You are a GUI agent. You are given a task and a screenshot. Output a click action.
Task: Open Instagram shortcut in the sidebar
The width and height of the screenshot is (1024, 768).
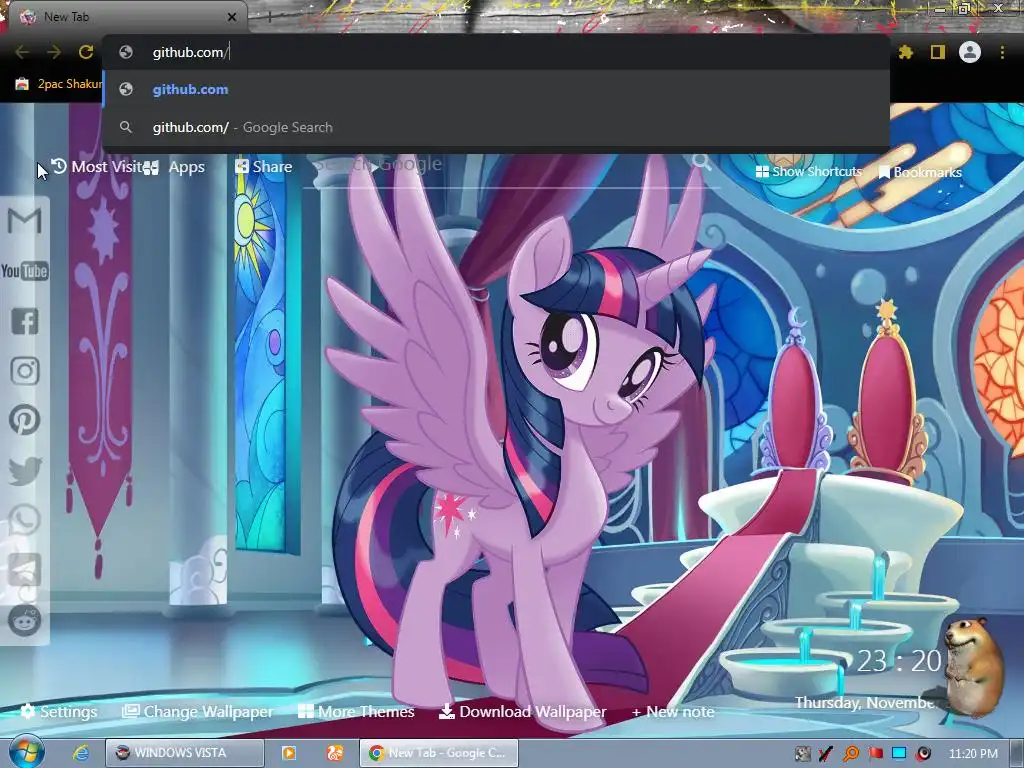coord(25,370)
